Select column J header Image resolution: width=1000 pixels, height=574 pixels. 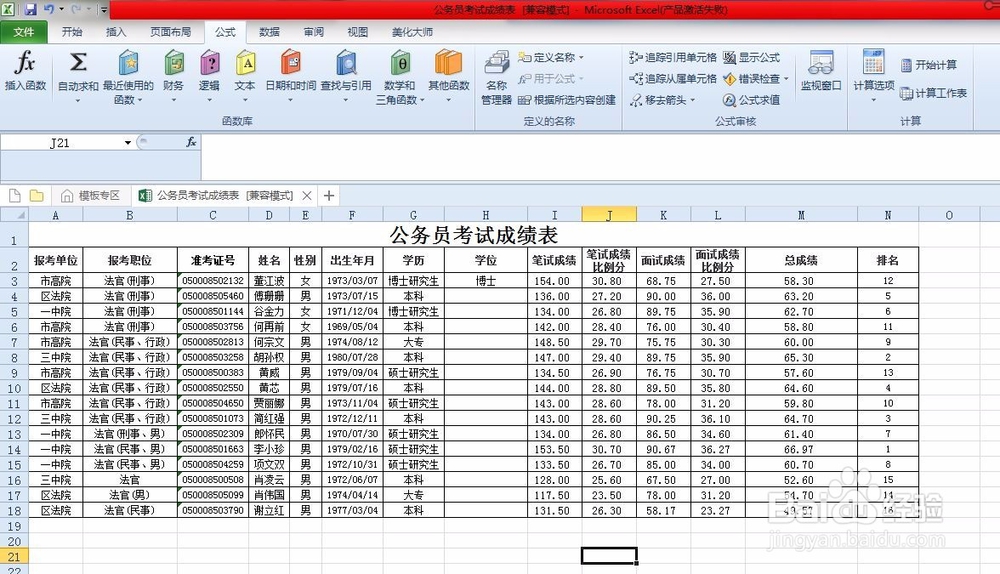[609, 215]
